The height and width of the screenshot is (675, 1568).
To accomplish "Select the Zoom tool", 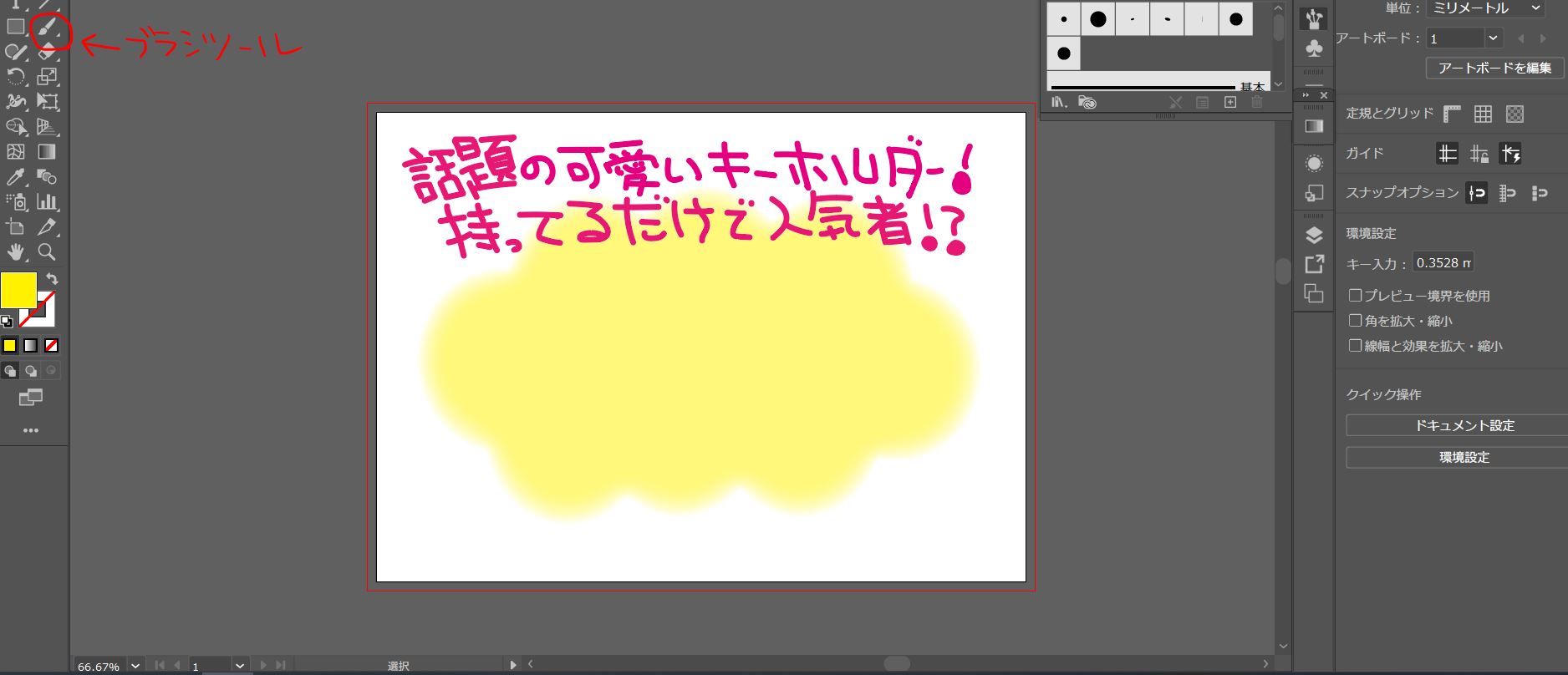I will (x=47, y=252).
